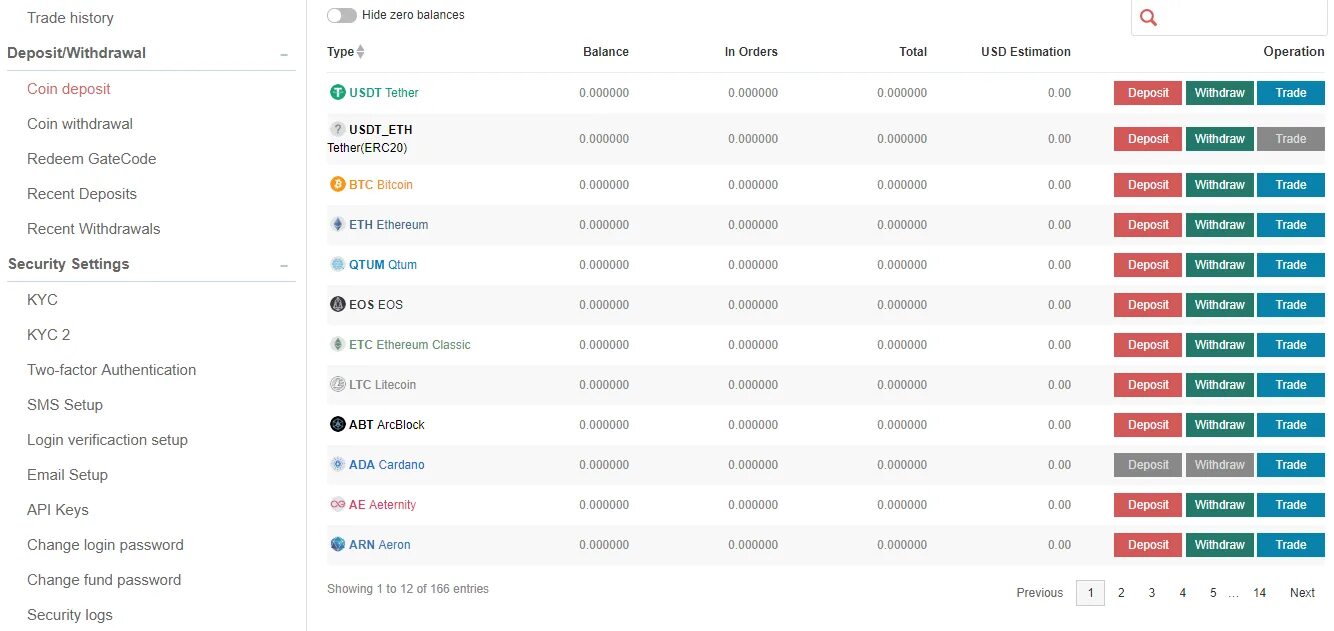The height and width of the screenshot is (631, 1334).
Task: Click inside the search input field
Action: pos(1240,17)
